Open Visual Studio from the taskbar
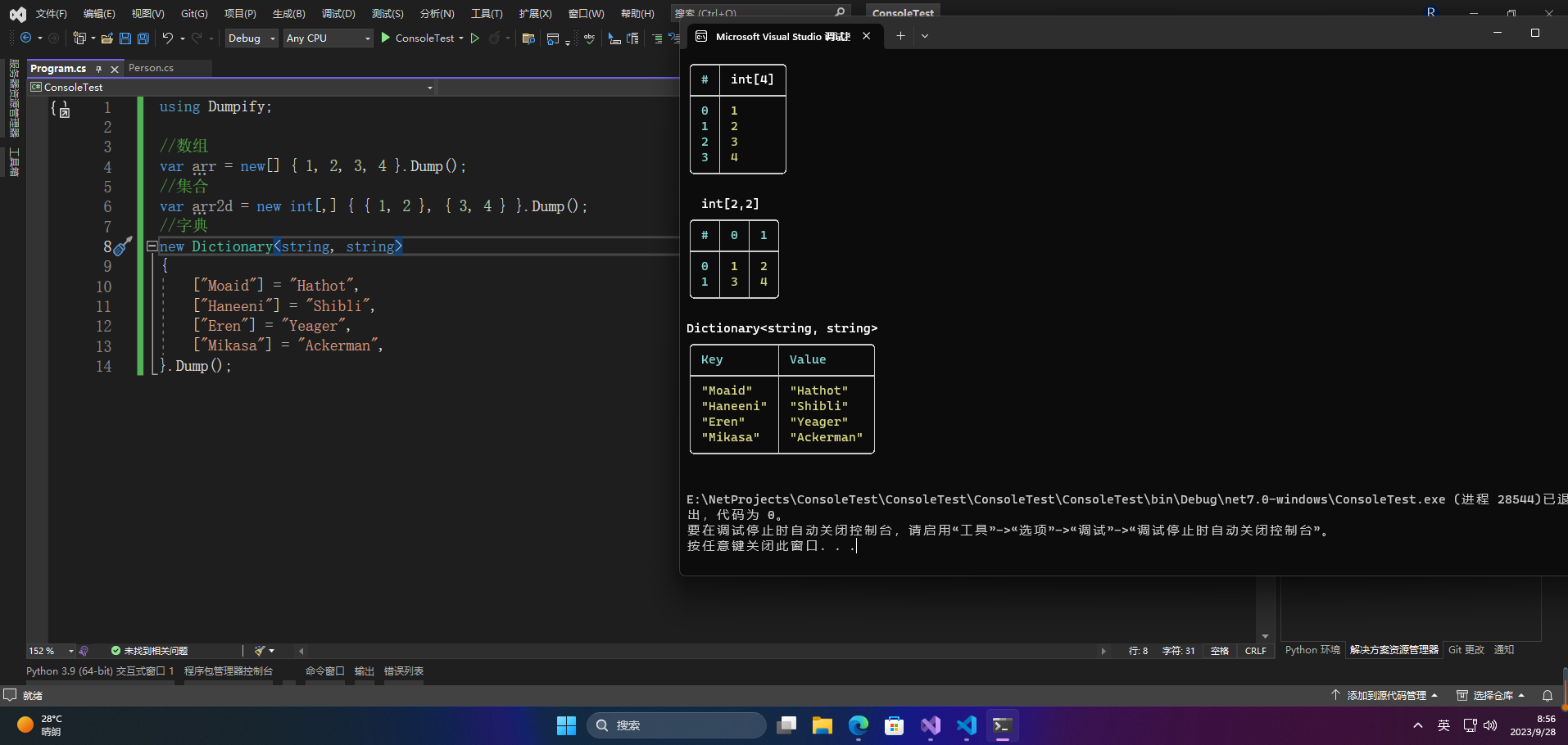Image resolution: width=1568 pixels, height=745 pixels. coord(930,725)
